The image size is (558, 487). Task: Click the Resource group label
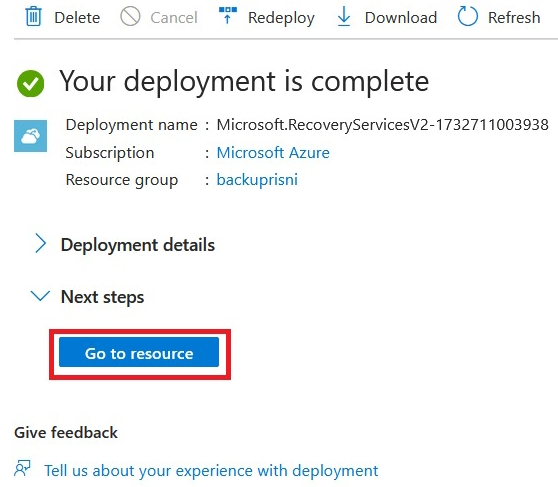(122, 180)
